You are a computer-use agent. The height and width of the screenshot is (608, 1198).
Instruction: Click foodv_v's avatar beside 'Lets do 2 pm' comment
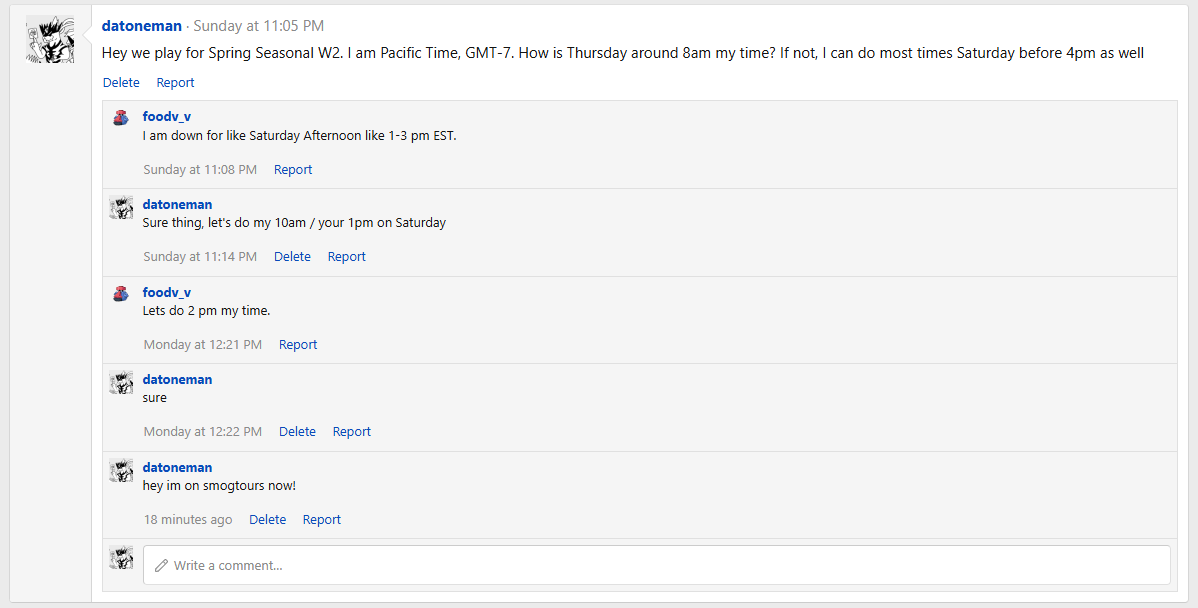(121, 294)
